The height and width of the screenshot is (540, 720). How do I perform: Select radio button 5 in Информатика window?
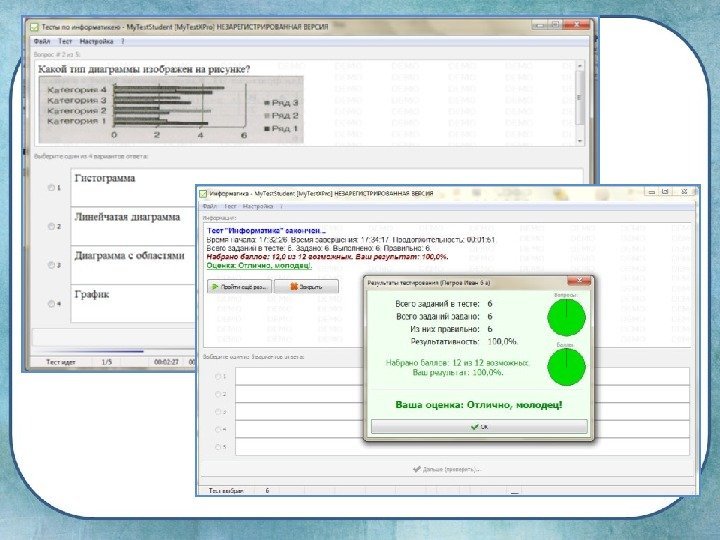(x=218, y=447)
